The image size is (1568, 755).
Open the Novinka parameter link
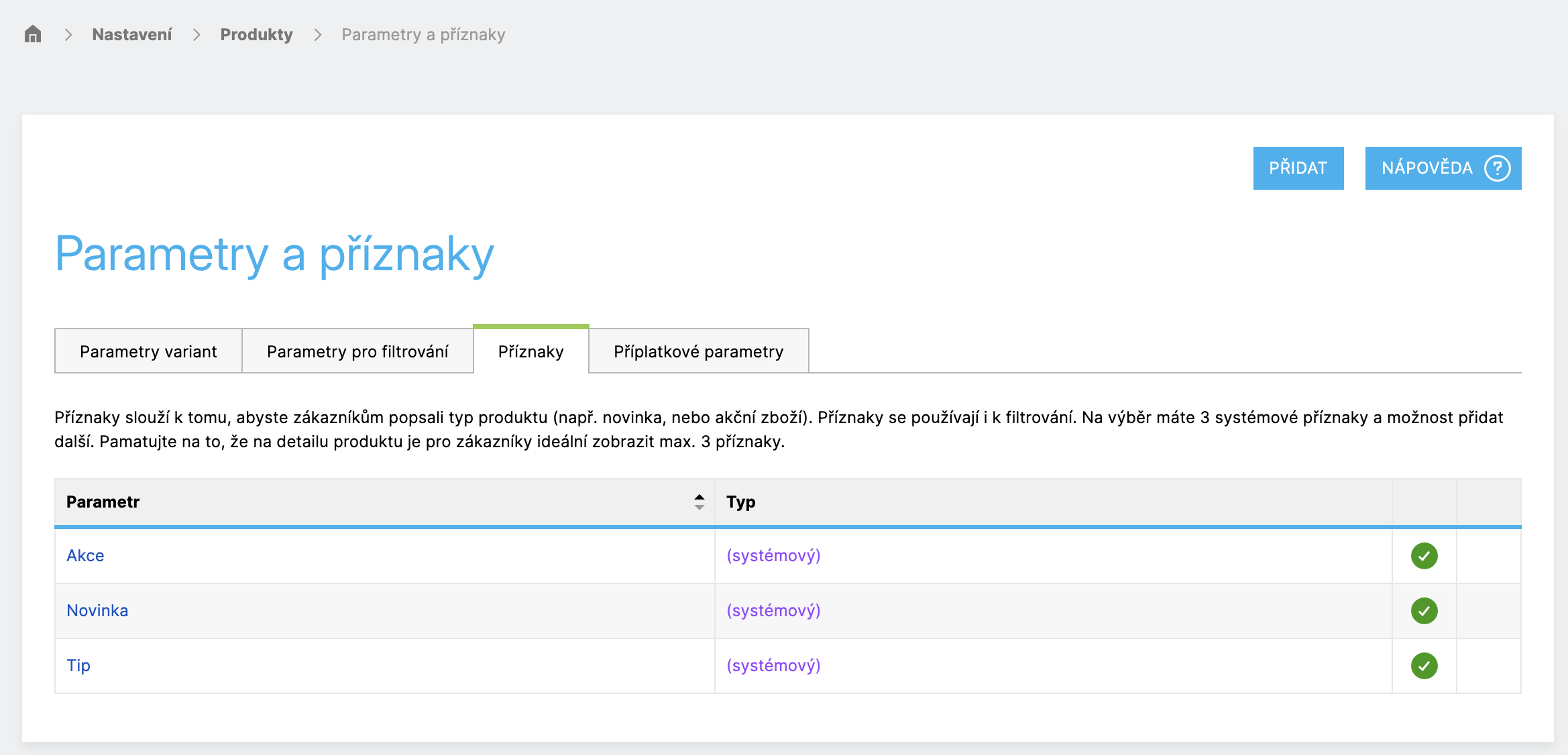click(x=97, y=611)
